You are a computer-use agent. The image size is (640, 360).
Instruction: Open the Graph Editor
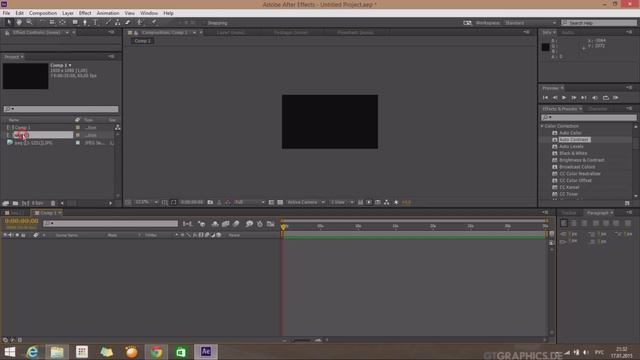tap(271, 224)
